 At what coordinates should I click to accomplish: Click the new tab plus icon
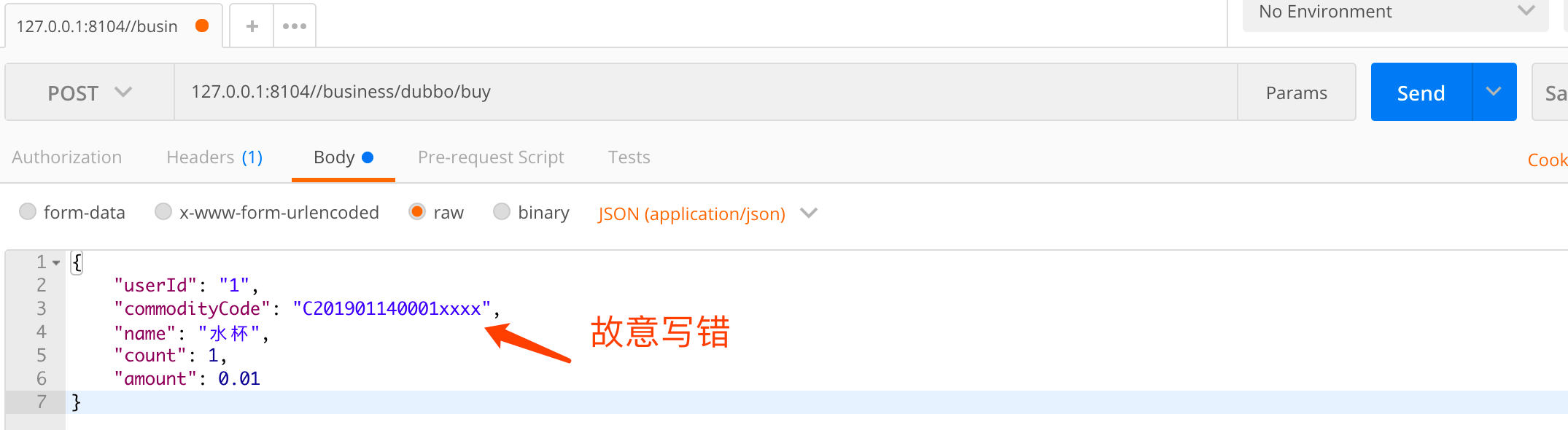(252, 26)
